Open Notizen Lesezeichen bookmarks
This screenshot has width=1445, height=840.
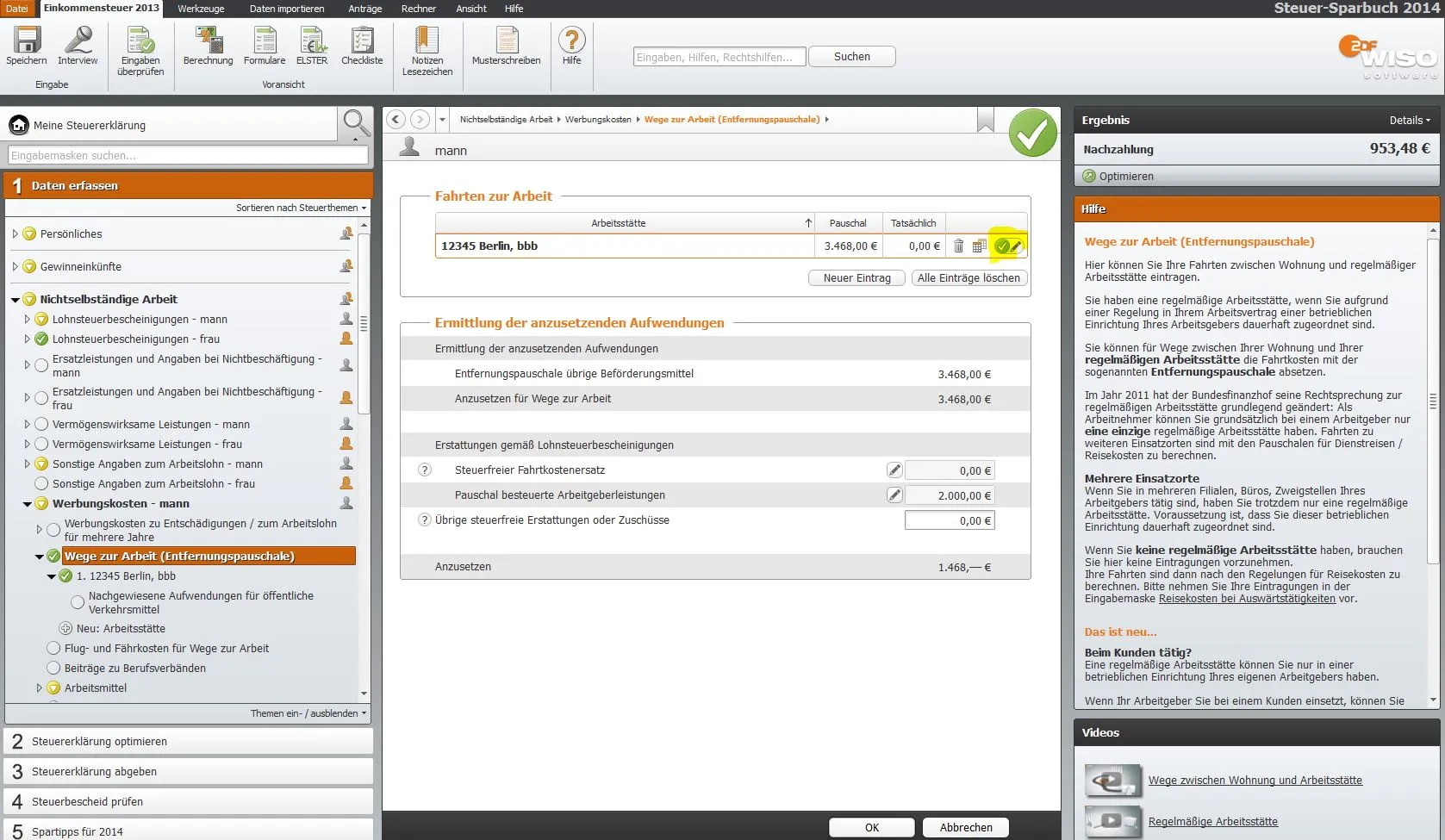point(427,40)
